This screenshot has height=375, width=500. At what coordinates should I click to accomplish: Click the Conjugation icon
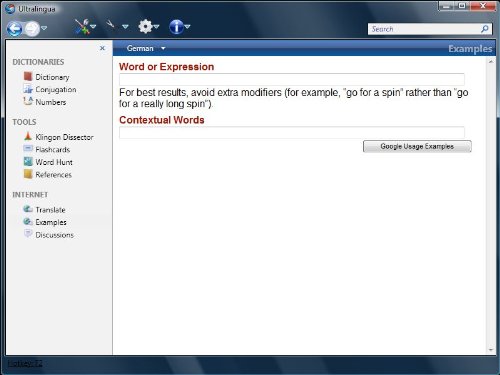coord(28,89)
